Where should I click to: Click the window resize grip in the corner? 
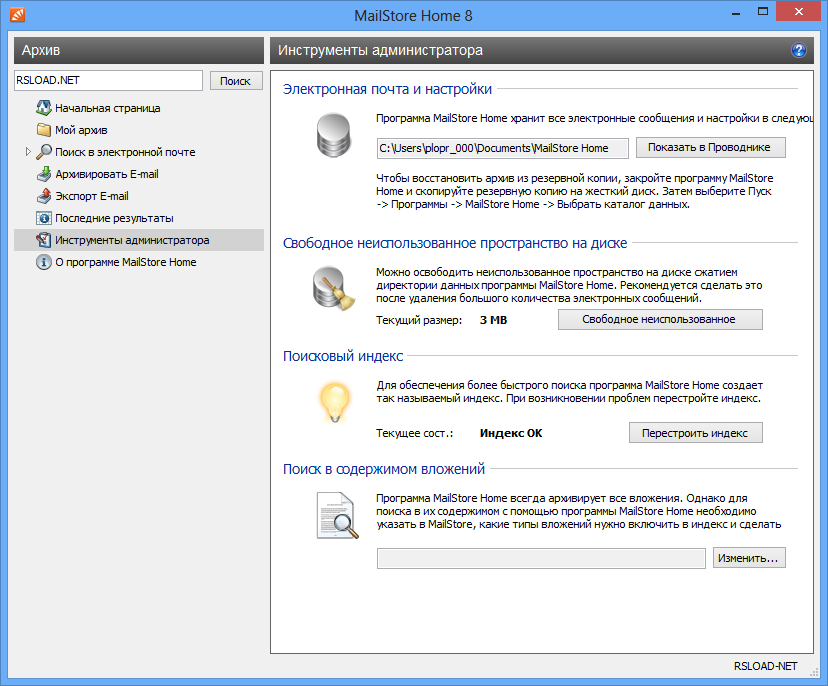click(813, 671)
